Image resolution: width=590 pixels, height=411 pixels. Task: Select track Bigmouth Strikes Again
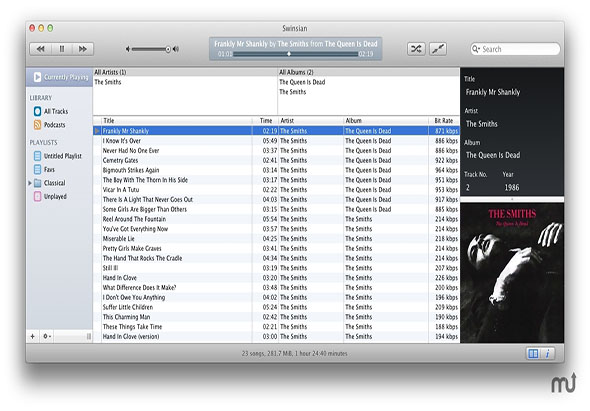(x=131, y=170)
